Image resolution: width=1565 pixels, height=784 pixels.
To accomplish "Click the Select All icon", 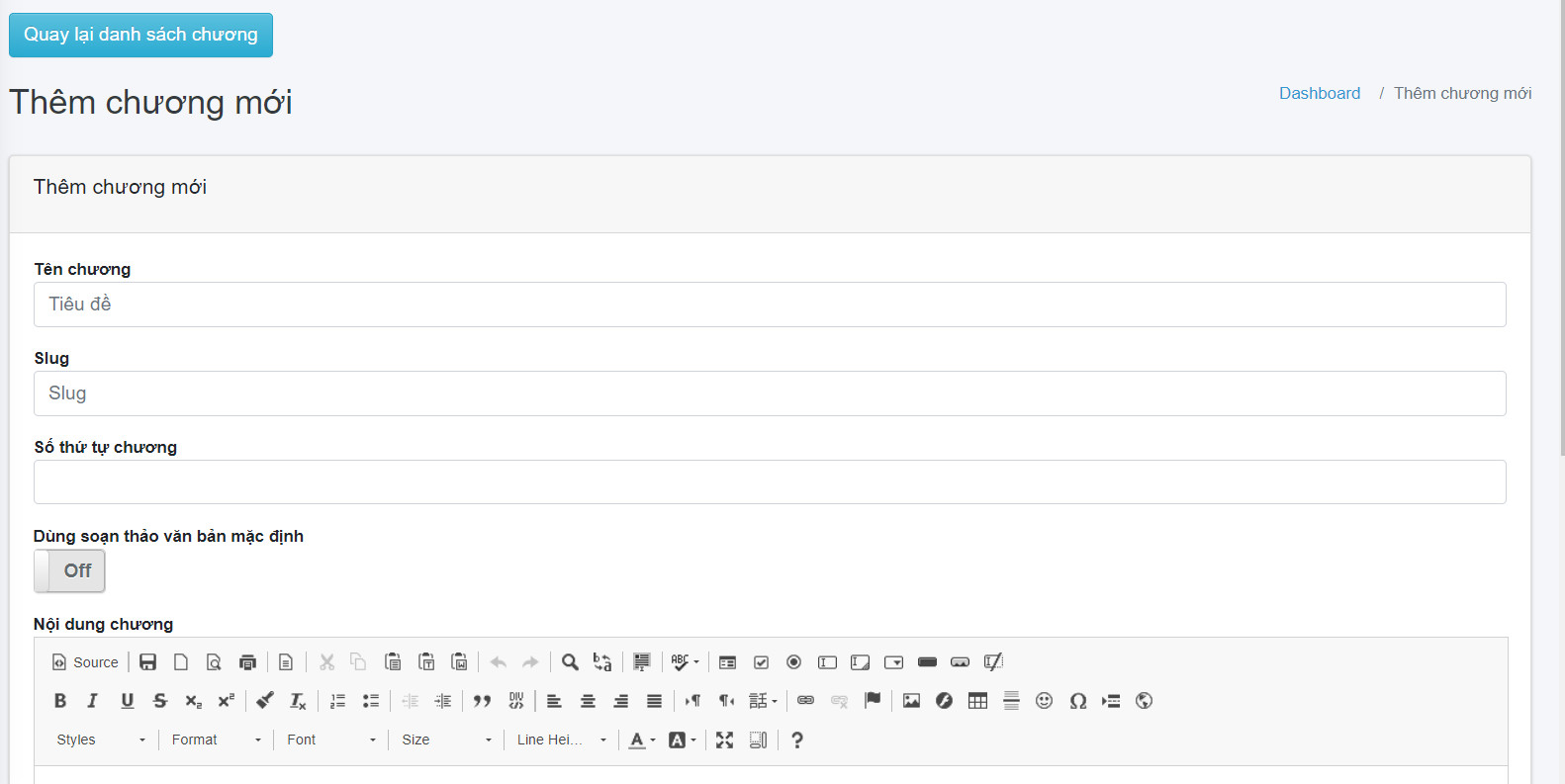I will pyautogui.click(x=642, y=662).
